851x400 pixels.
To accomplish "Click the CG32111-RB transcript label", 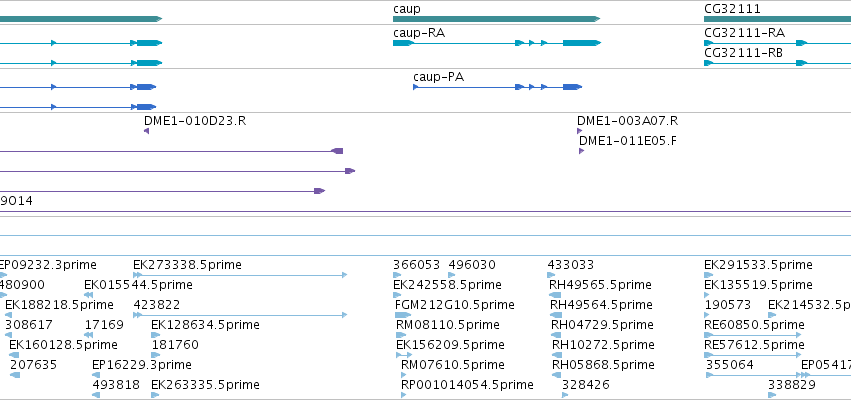I will click(x=744, y=53).
